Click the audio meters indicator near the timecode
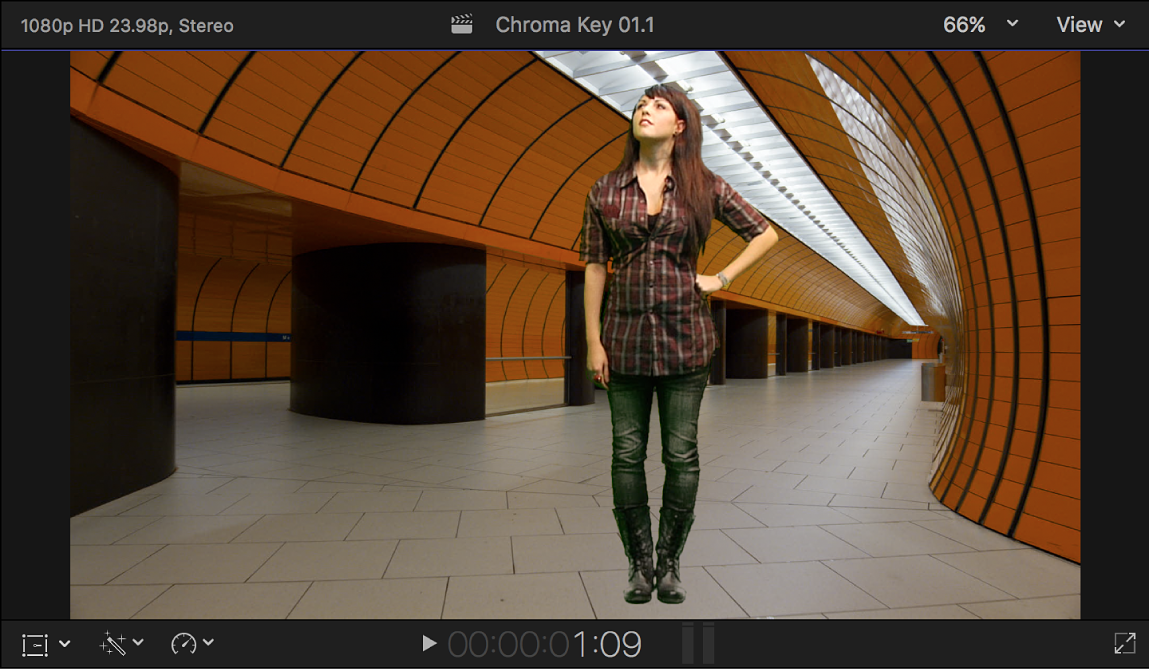 coord(697,645)
